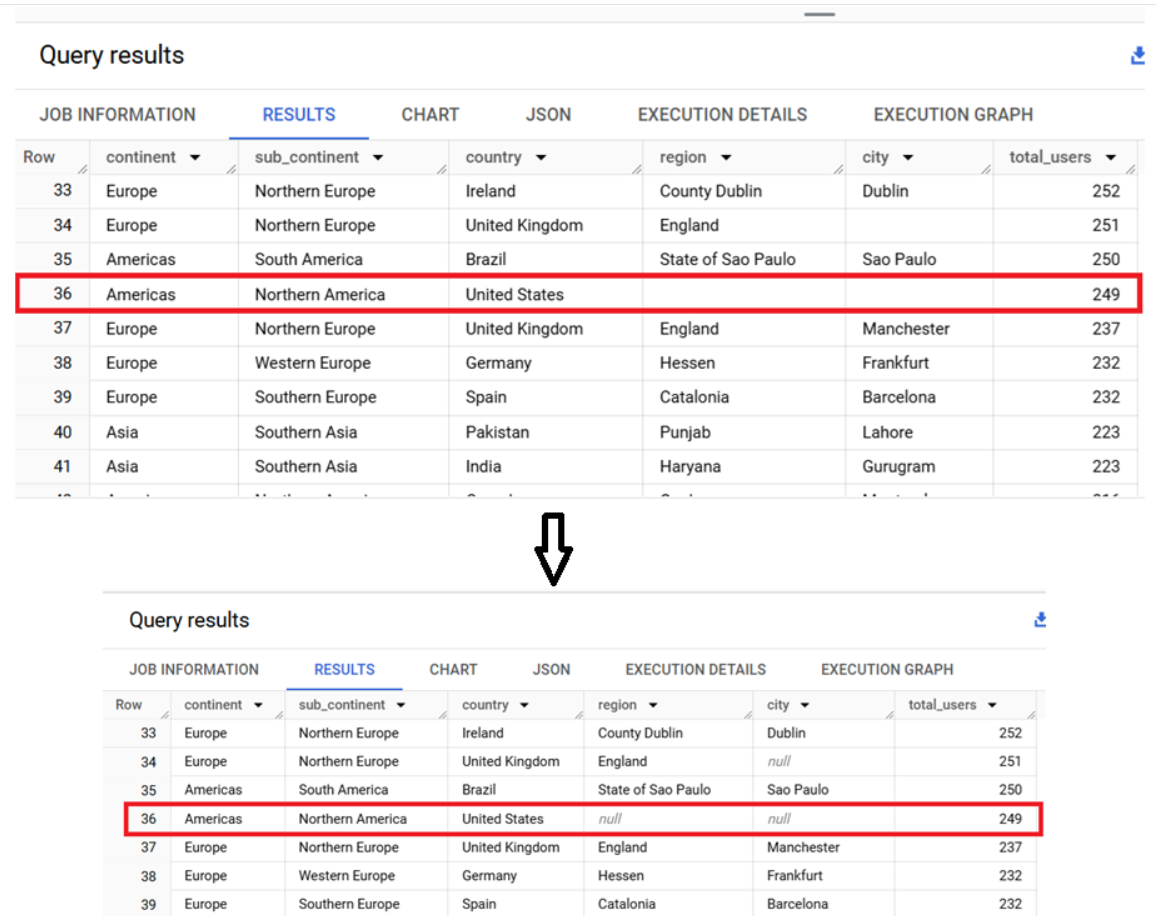Viewport: 1156px width, 916px height.
Task: Switch to the CHART tab
Action: (430, 114)
